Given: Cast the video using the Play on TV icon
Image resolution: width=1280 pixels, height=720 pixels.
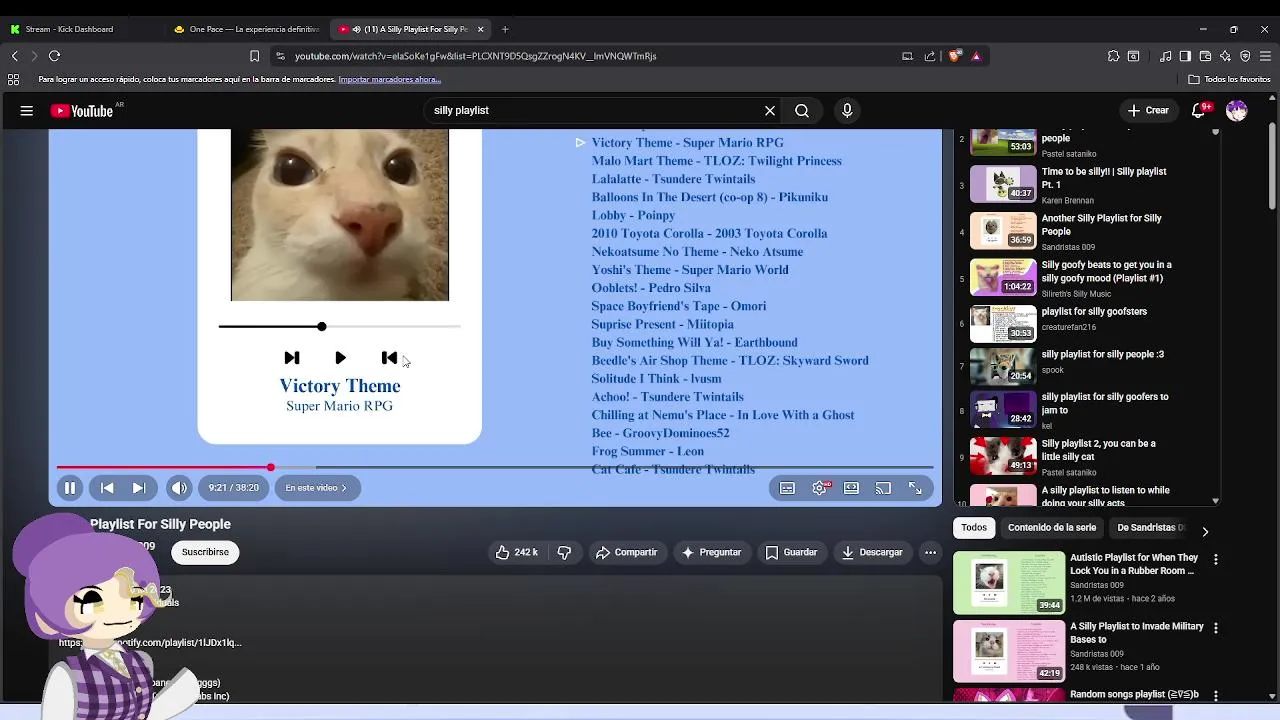Looking at the screenshot, I should pos(883,488).
